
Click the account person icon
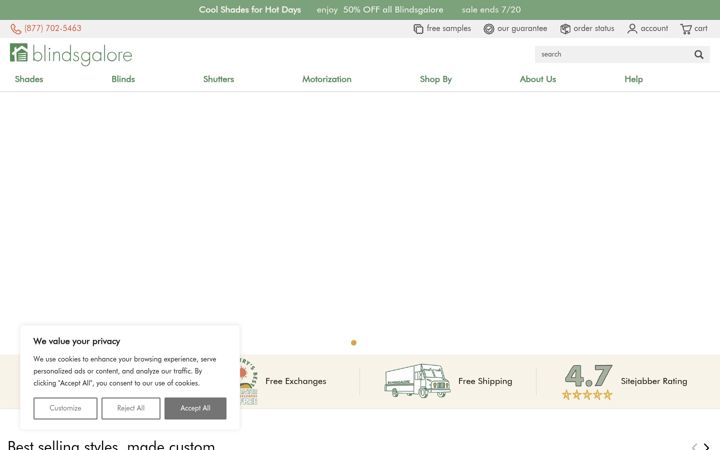click(632, 29)
